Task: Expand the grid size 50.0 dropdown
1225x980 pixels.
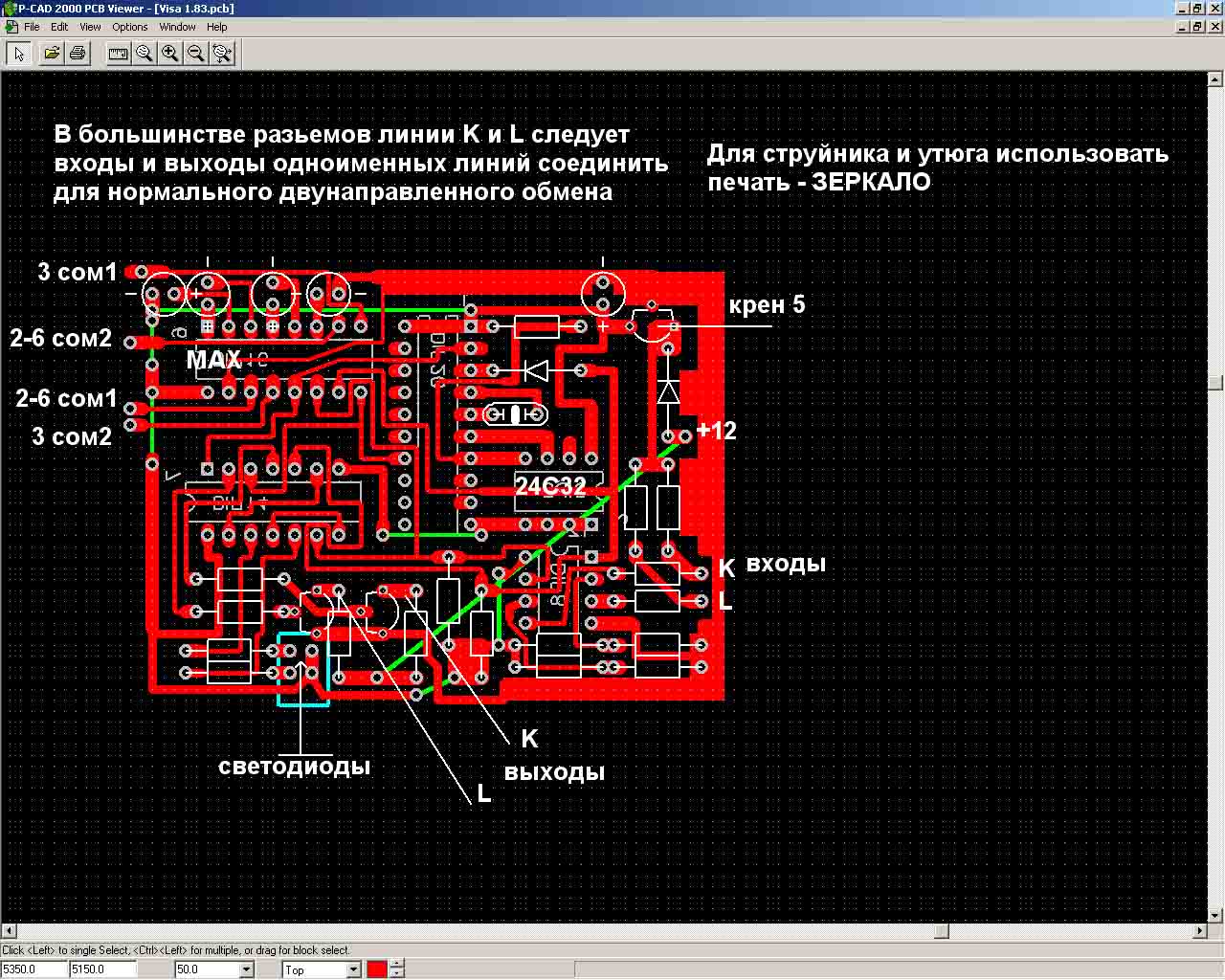Action: click(x=246, y=969)
